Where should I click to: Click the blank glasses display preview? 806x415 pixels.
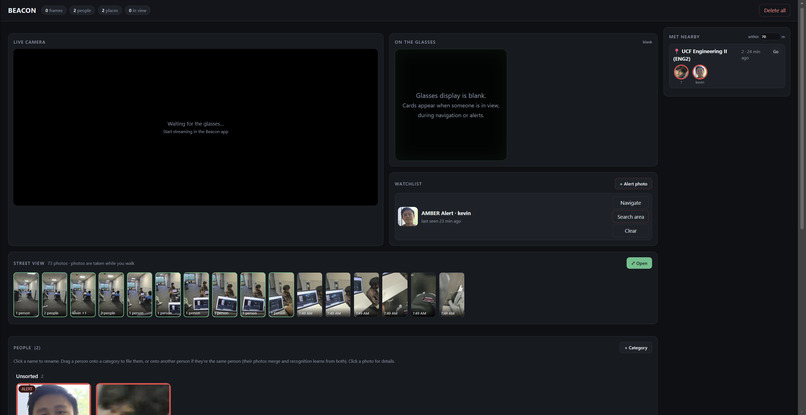pos(451,104)
